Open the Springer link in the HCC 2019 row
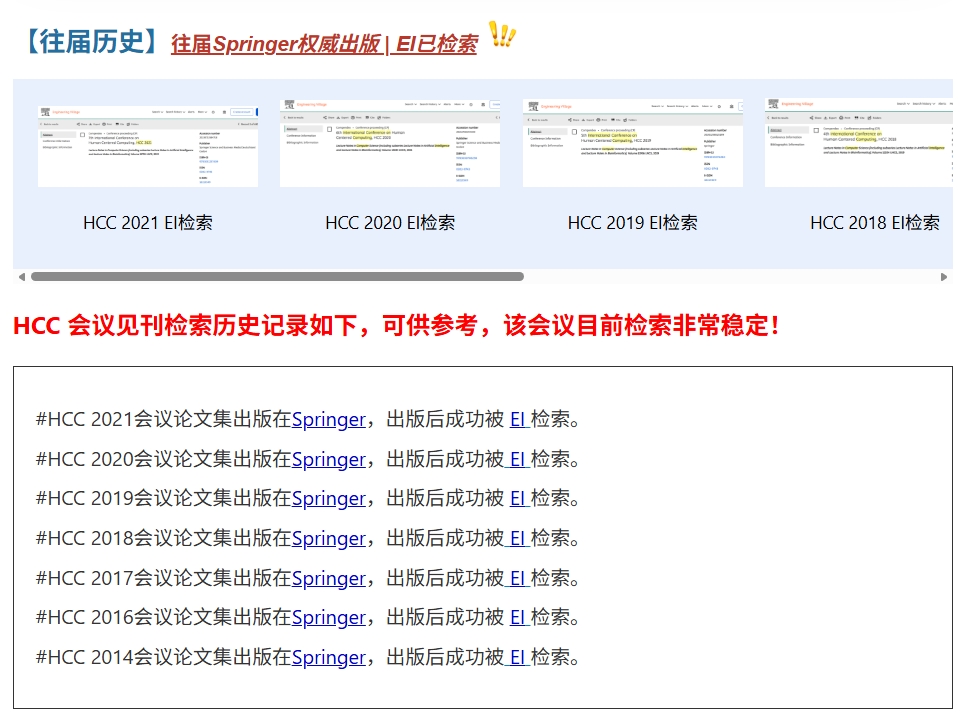The height and width of the screenshot is (724, 969). point(329,498)
